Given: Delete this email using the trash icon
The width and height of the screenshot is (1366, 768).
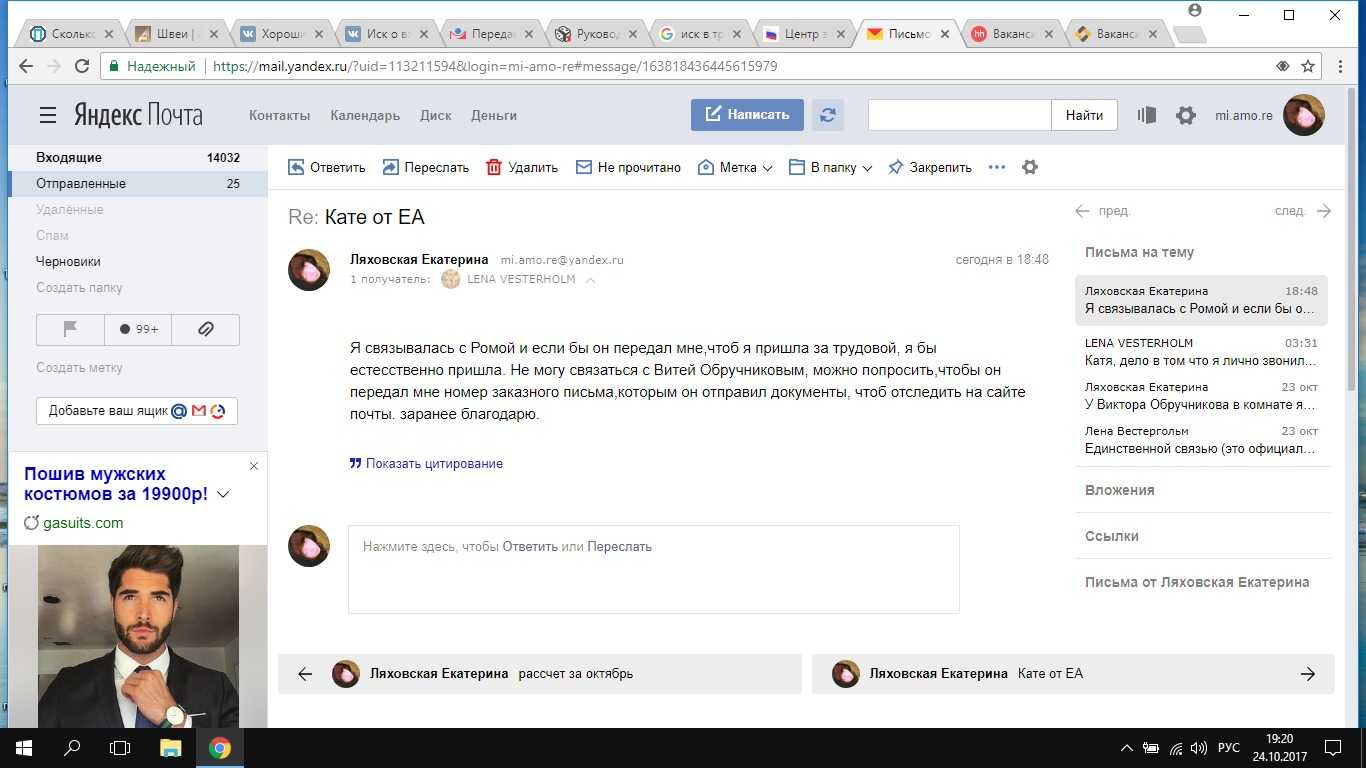Looking at the screenshot, I should click(x=494, y=168).
